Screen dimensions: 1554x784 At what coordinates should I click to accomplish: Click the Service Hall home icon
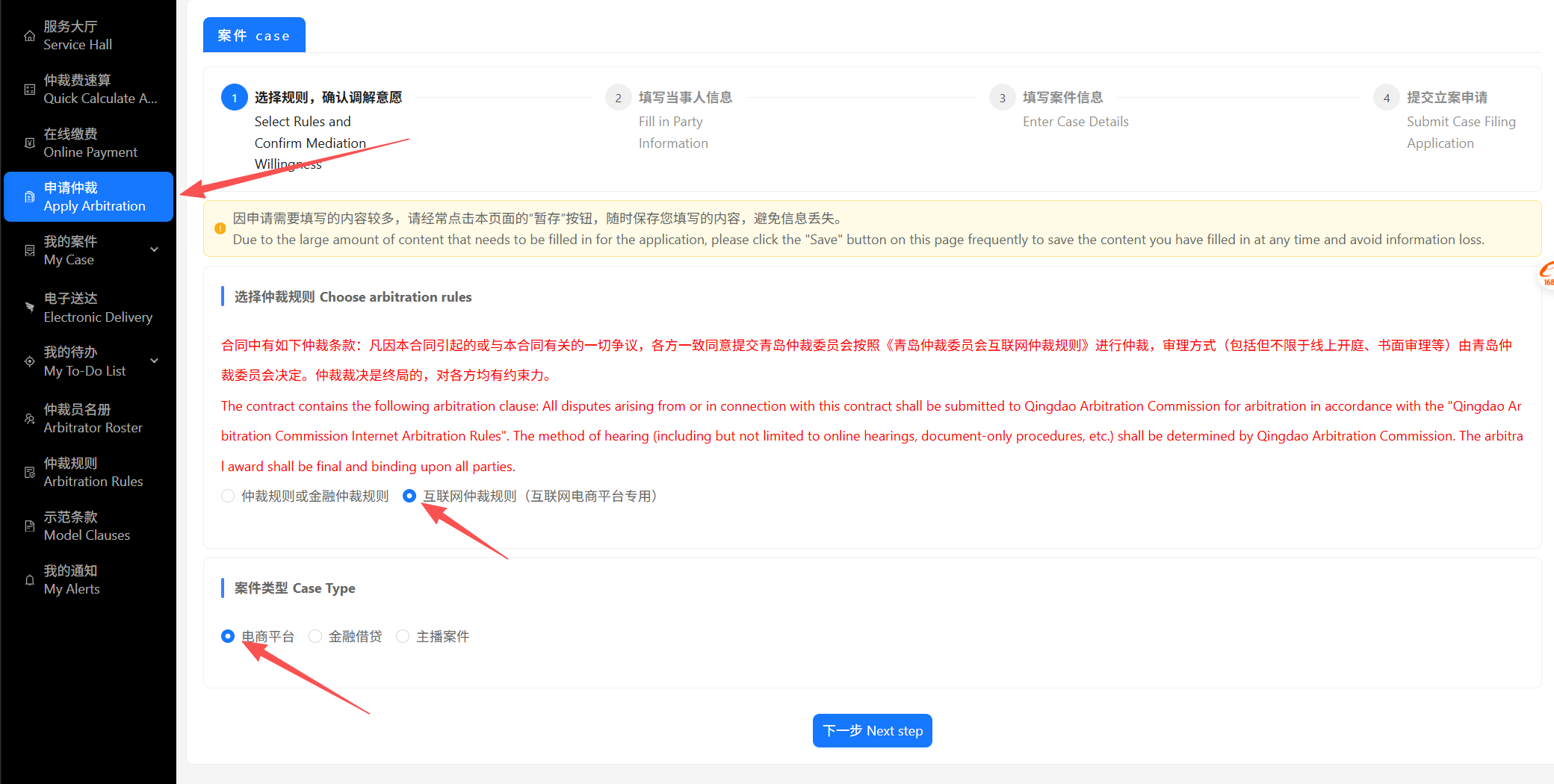coord(29,36)
